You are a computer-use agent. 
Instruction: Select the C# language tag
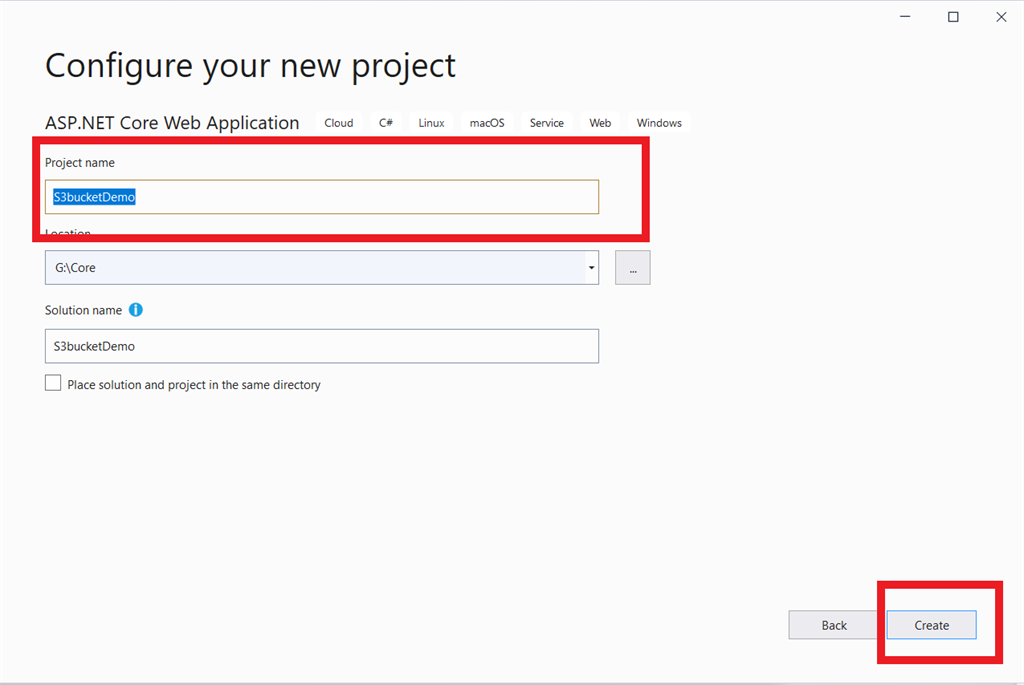(386, 122)
